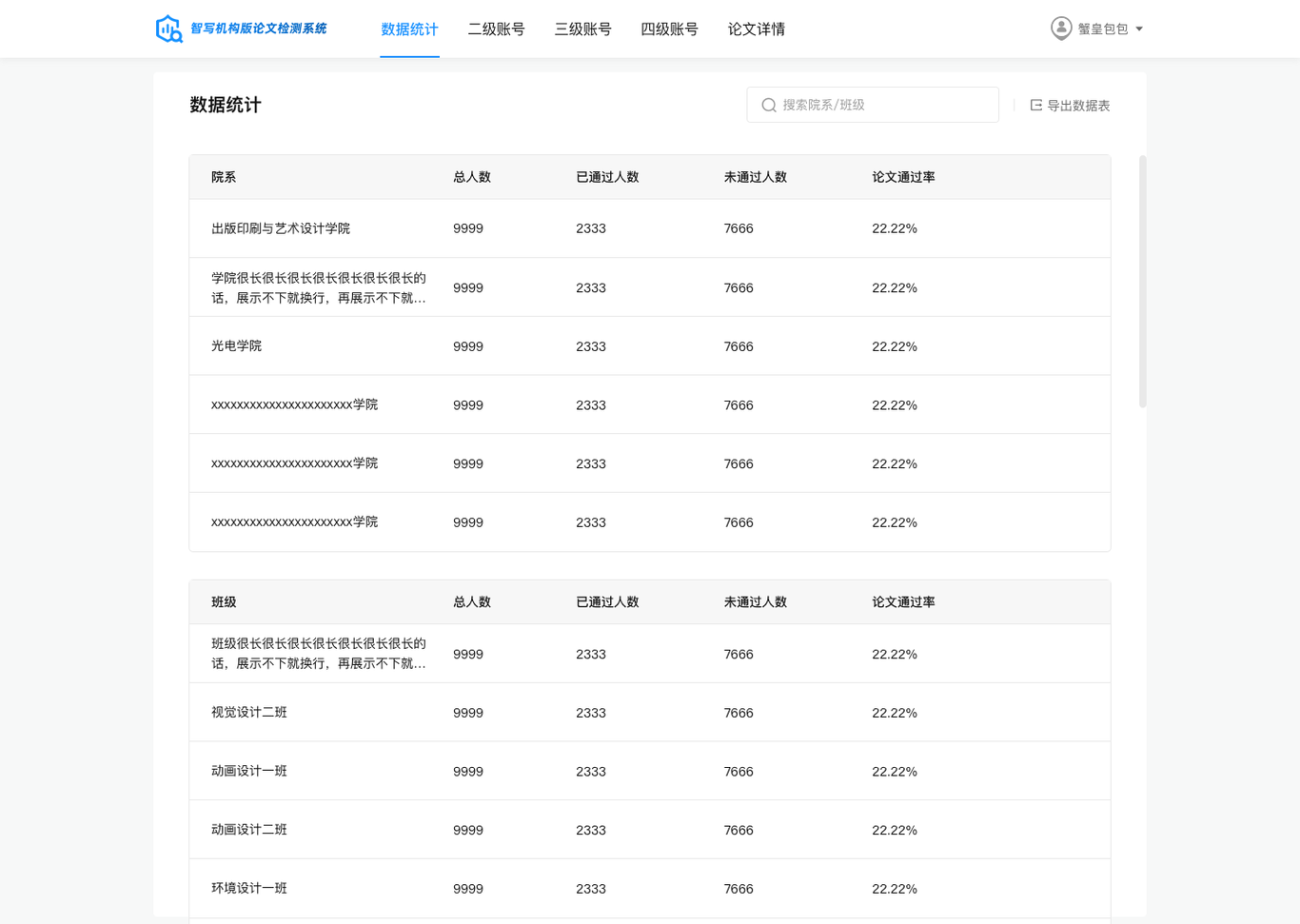This screenshot has width=1300, height=924.
Task: Click 22.22% in the 环境设计一班 row
Action: (895, 889)
